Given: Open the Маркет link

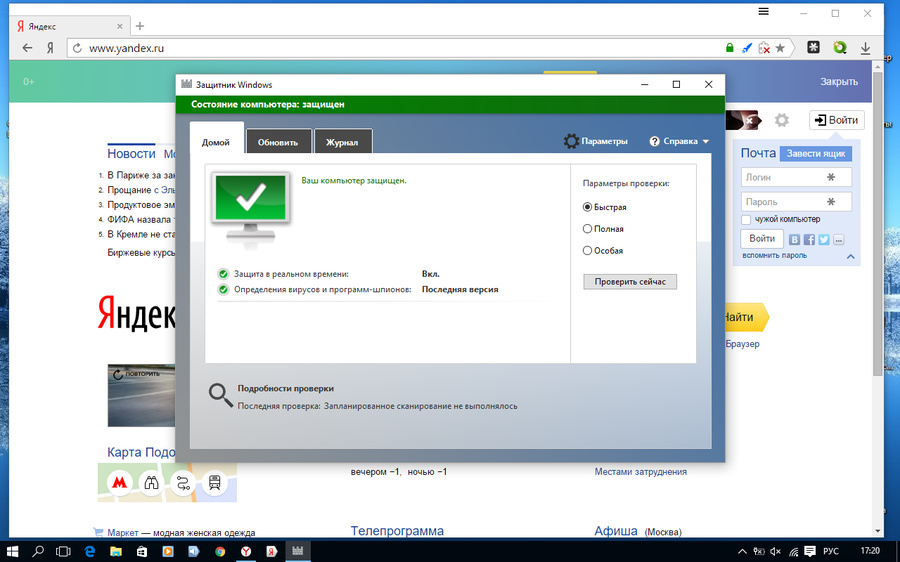Looking at the screenshot, I should [123, 533].
